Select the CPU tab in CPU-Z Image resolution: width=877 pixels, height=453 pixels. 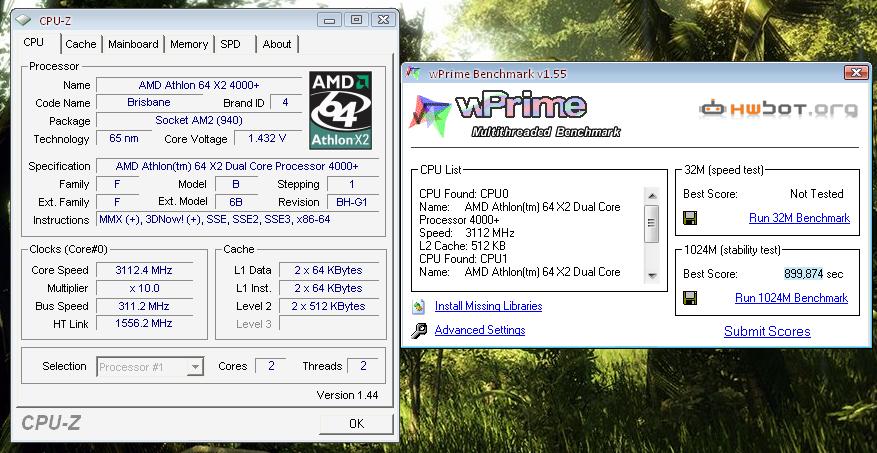(x=34, y=43)
